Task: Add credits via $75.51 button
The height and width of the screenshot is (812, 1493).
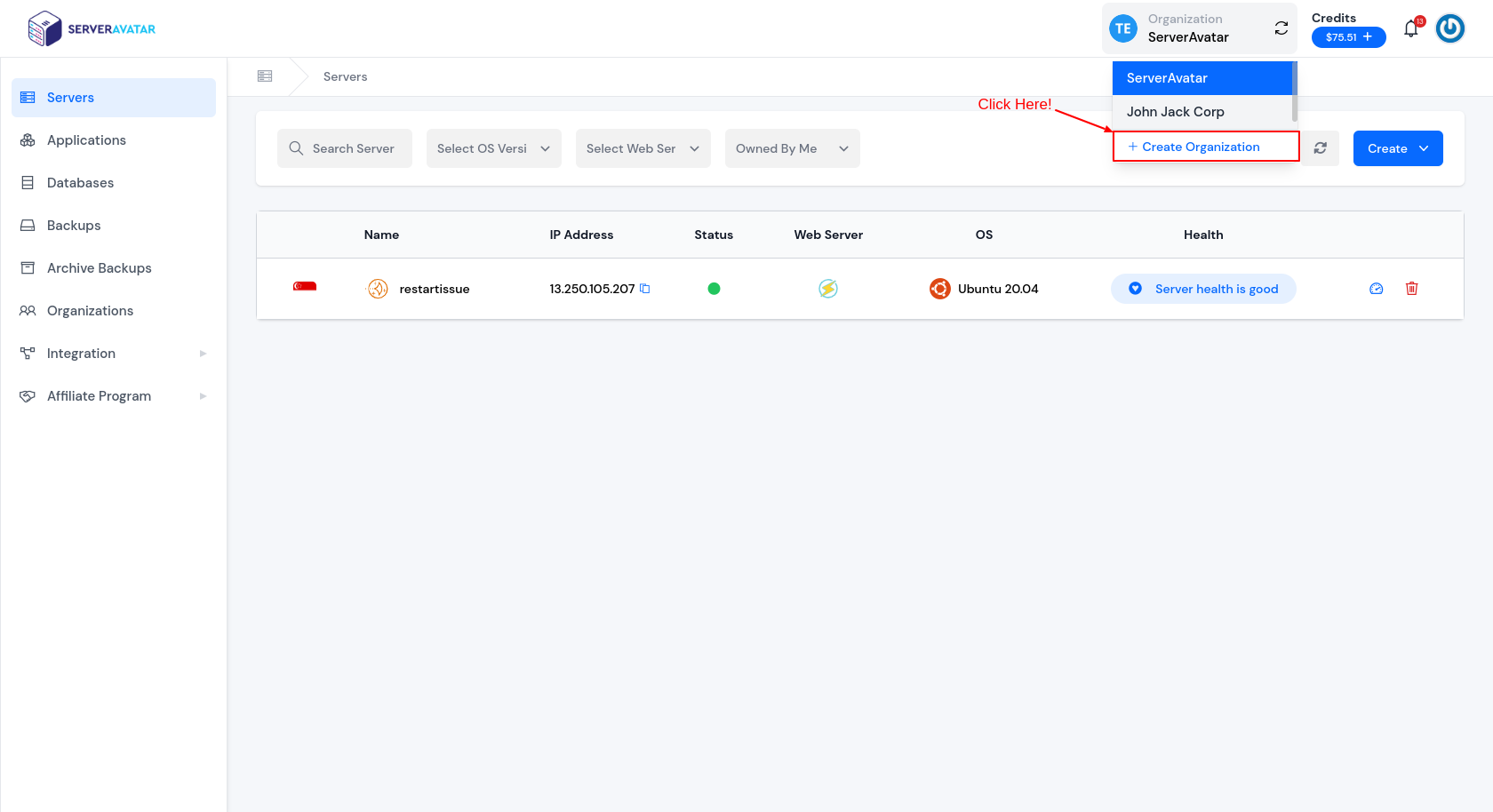Action: coord(1349,37)
